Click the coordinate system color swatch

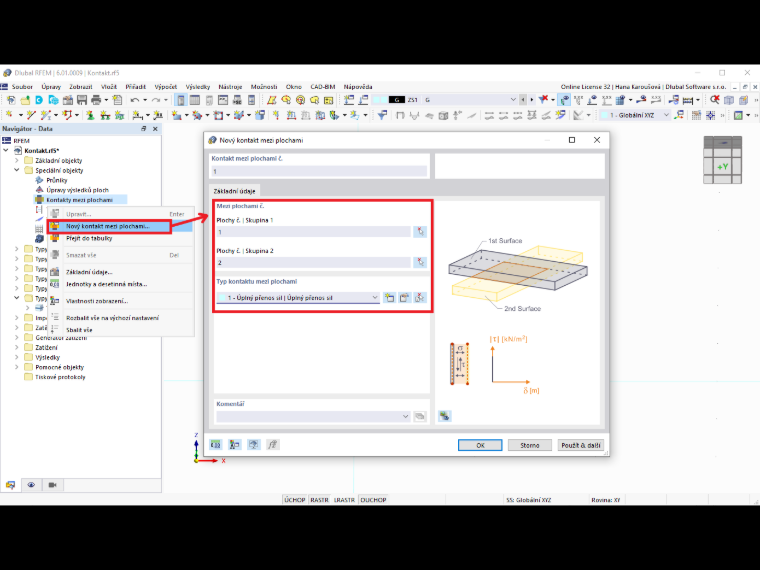point(604,115)
